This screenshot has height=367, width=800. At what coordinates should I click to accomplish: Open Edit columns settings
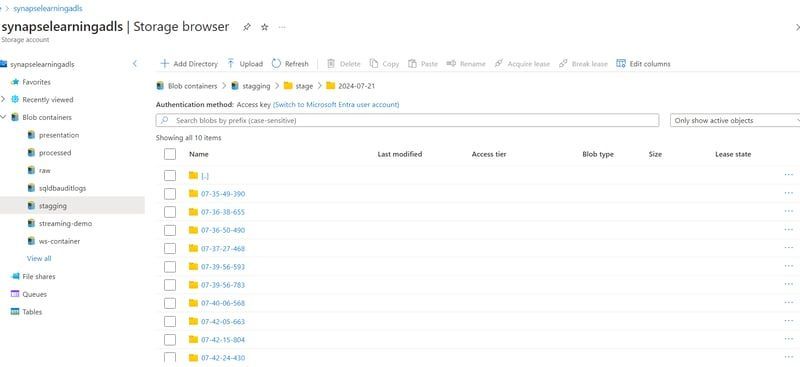[x=643, y=64]
